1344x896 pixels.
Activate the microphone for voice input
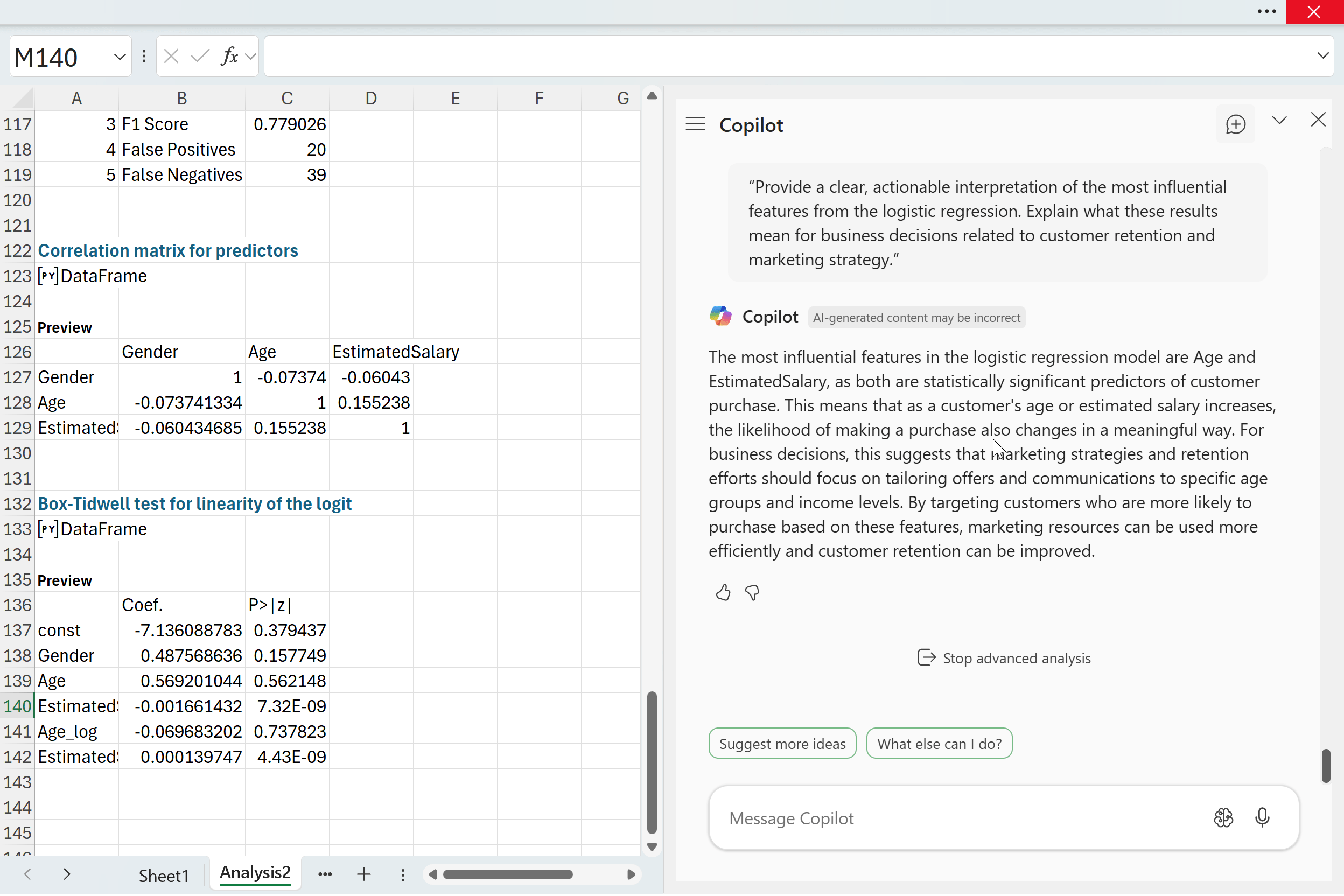tap(1262, 818)
